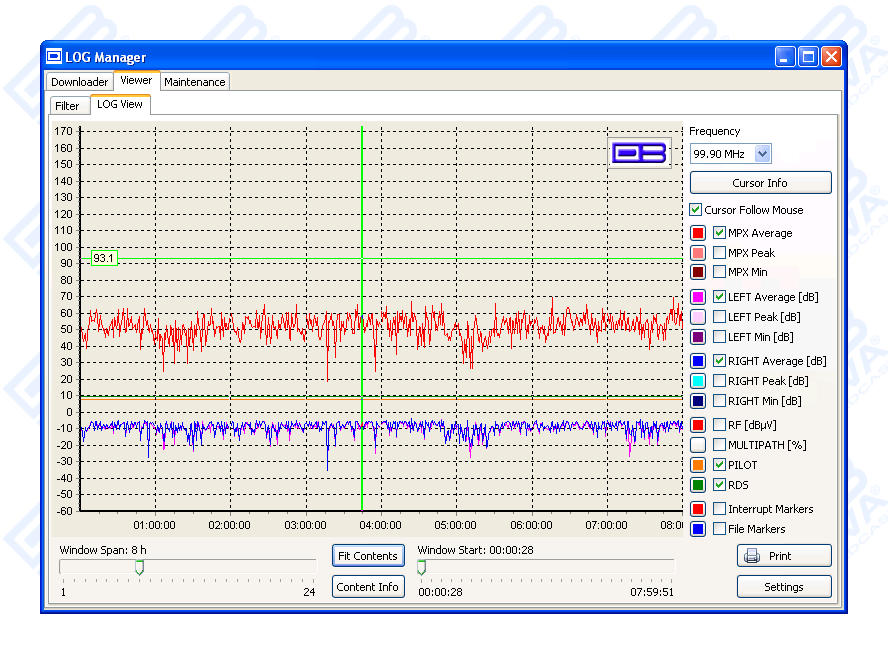
Task: Click the cyan RIGHT Peak color swatch
Action: point(698,381)
